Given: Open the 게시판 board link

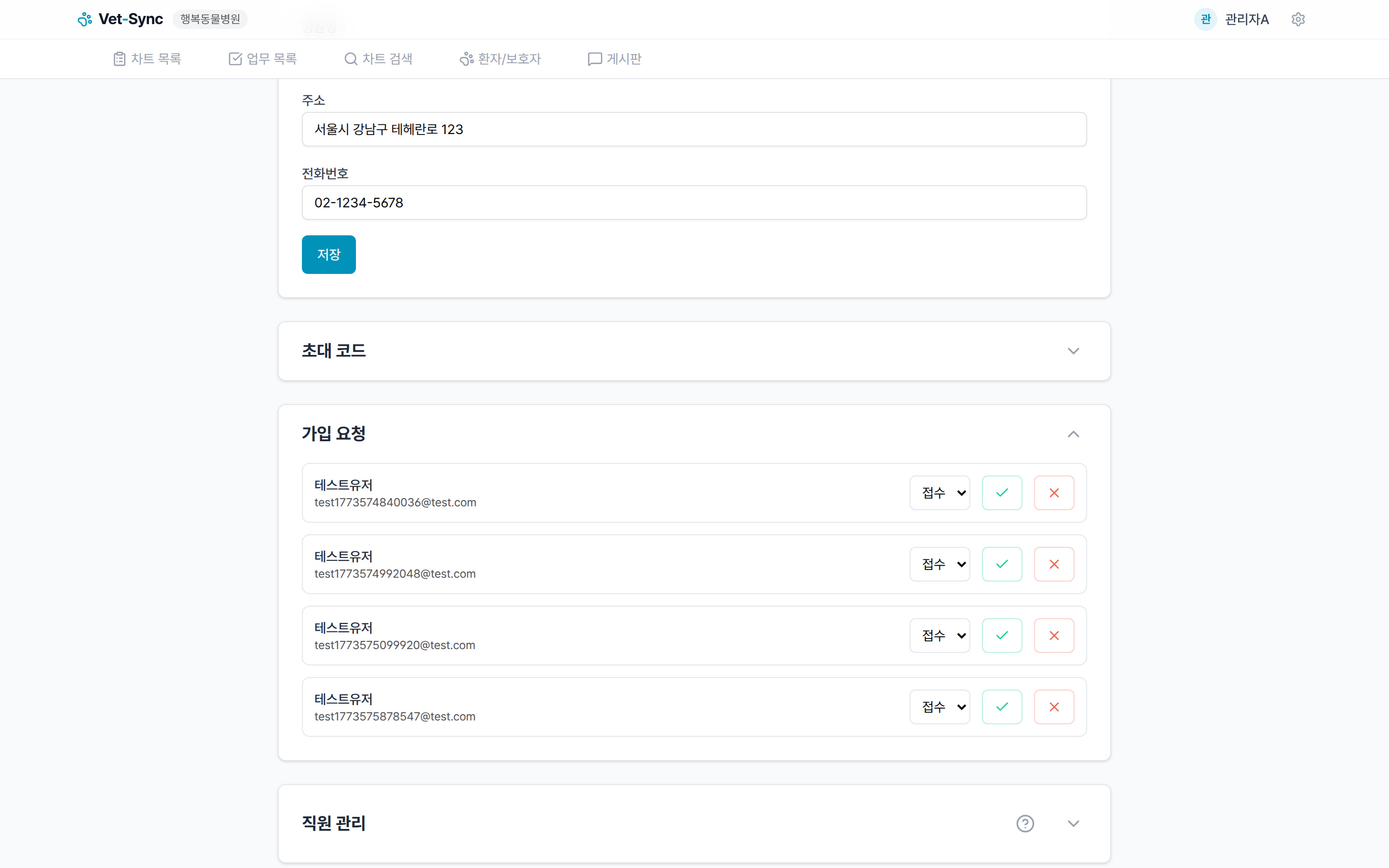Looking at the screenshot, I should point(614,58).
